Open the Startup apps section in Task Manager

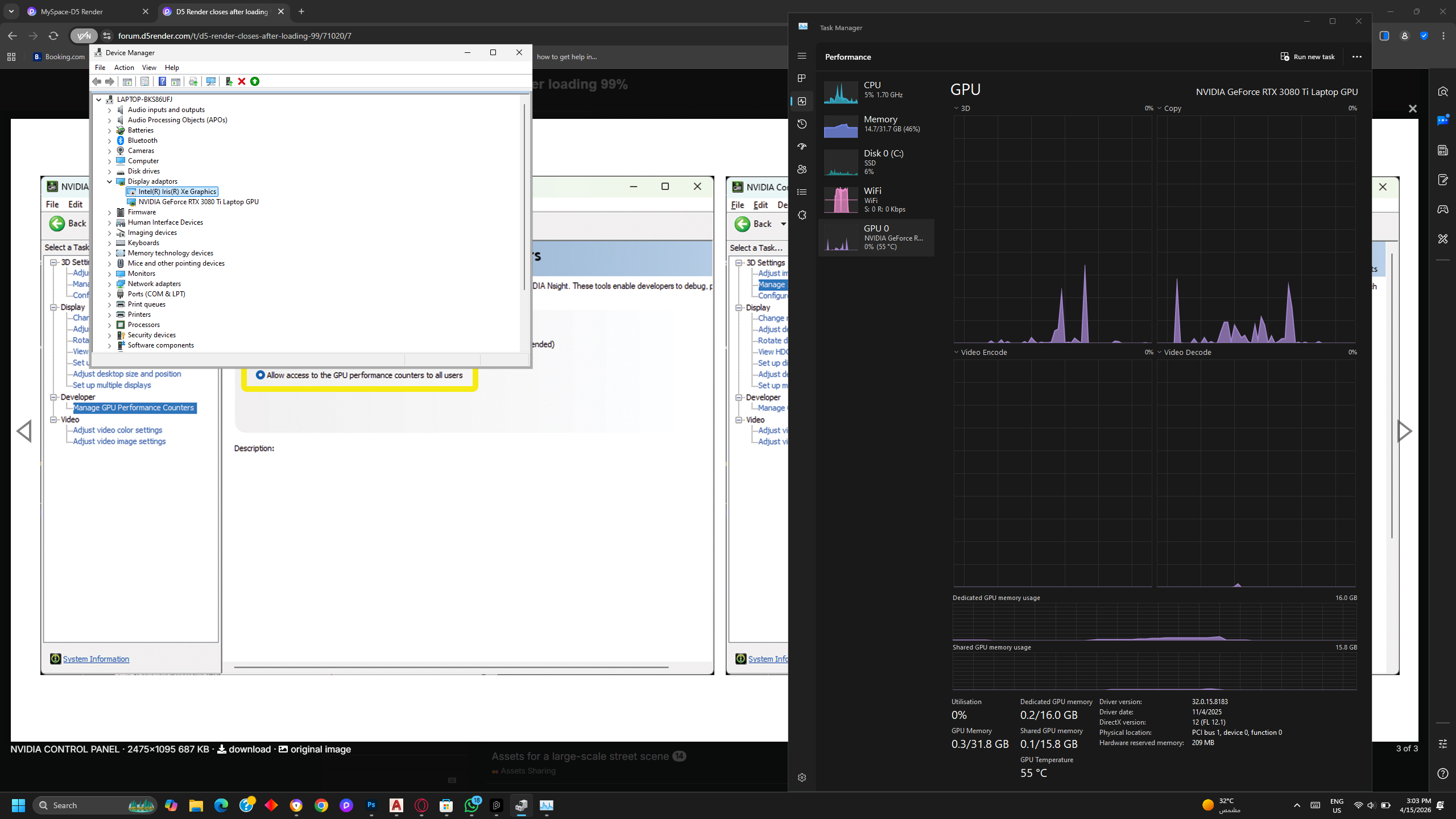point(802,146)
